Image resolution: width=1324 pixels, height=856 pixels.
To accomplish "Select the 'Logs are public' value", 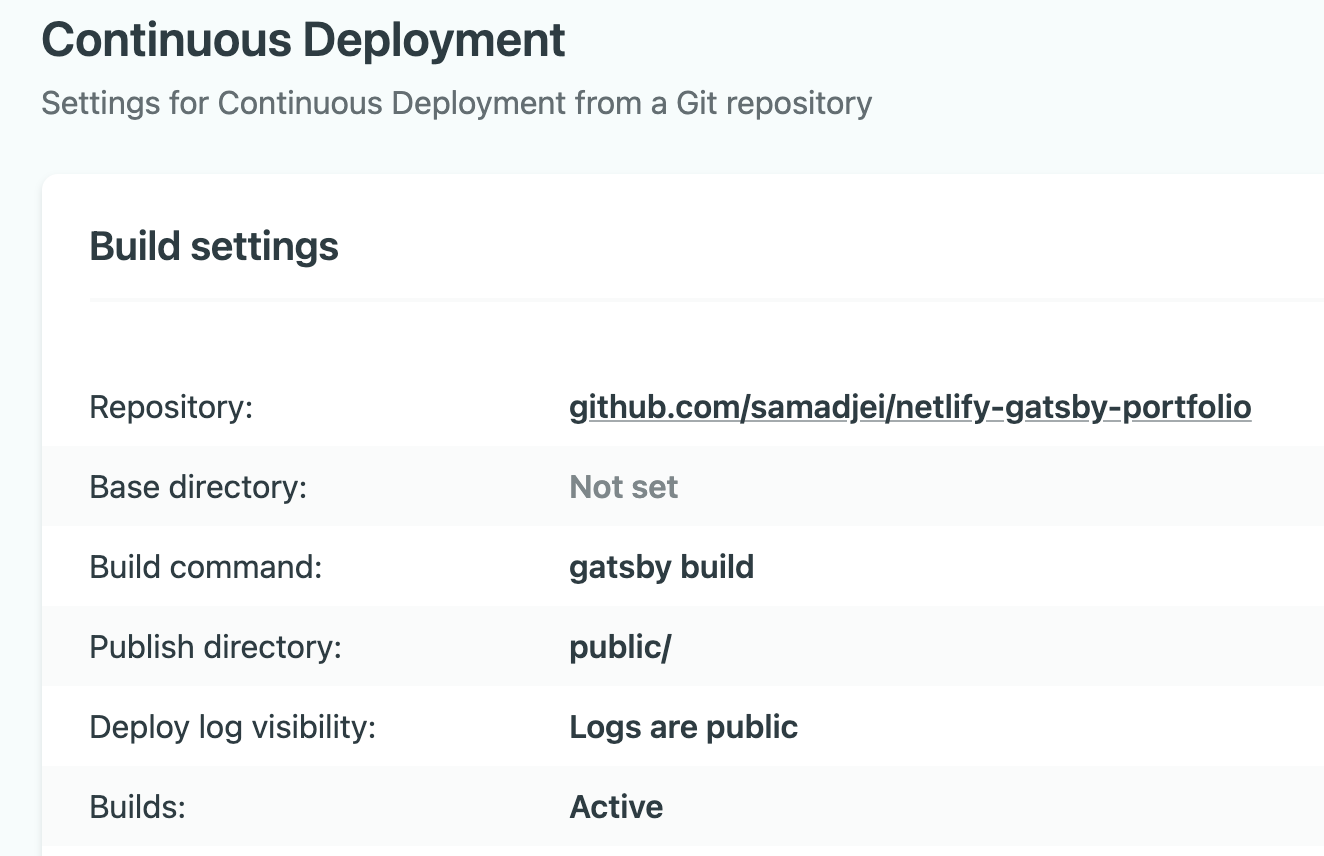I will click(683, 727).
